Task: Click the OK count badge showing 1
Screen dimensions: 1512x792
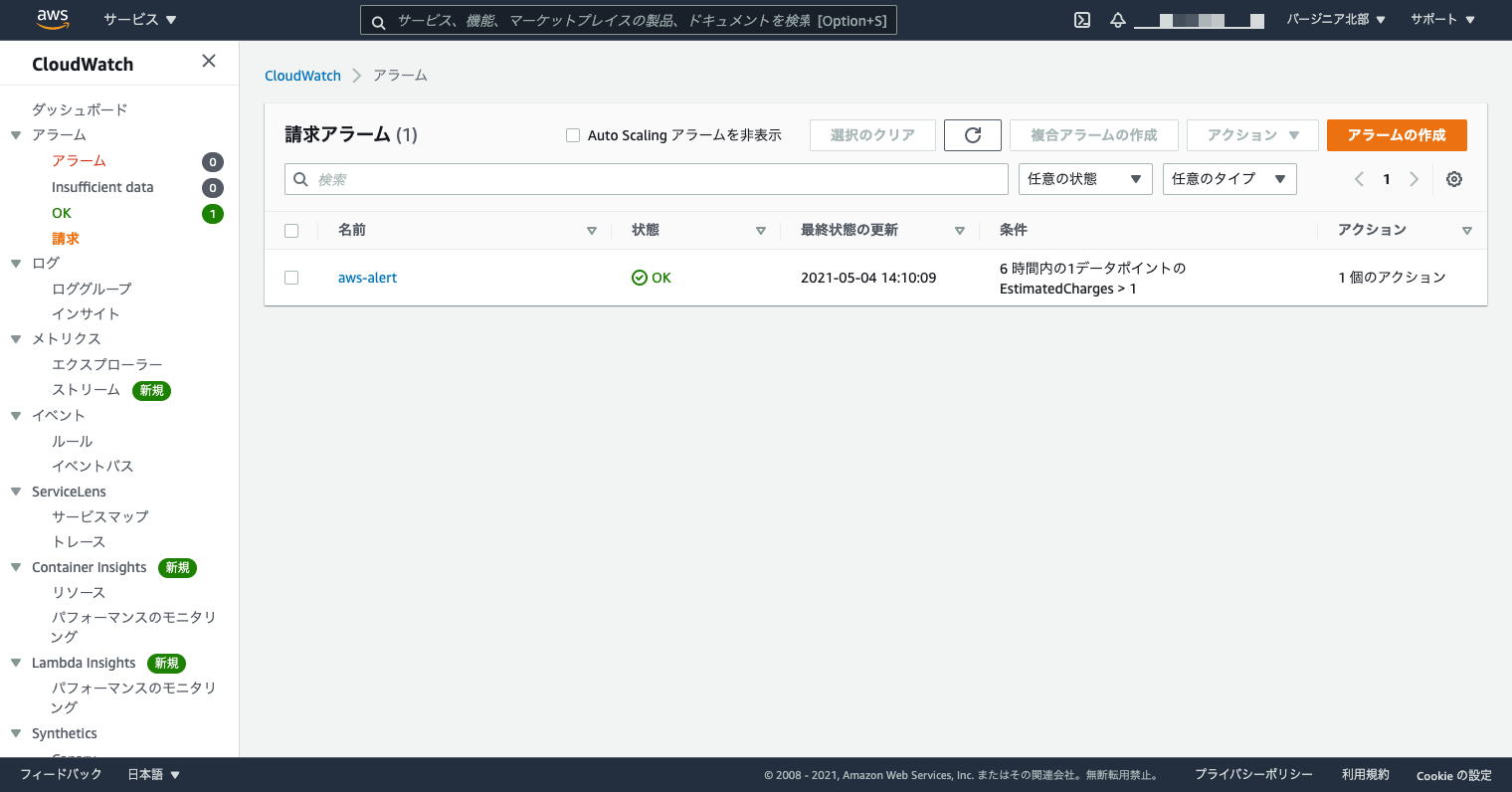Action: [213, 214]
